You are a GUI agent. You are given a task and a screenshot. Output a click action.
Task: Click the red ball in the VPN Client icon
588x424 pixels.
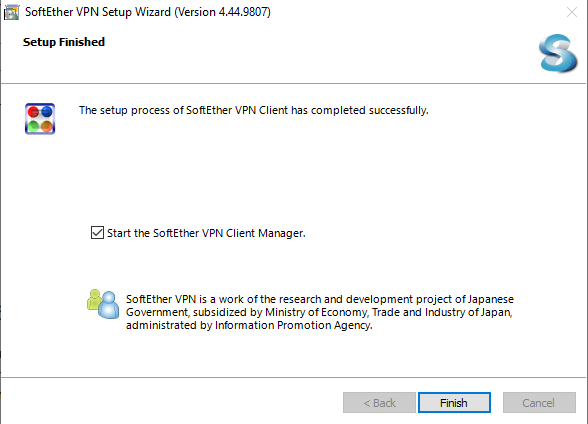(33, 112)
